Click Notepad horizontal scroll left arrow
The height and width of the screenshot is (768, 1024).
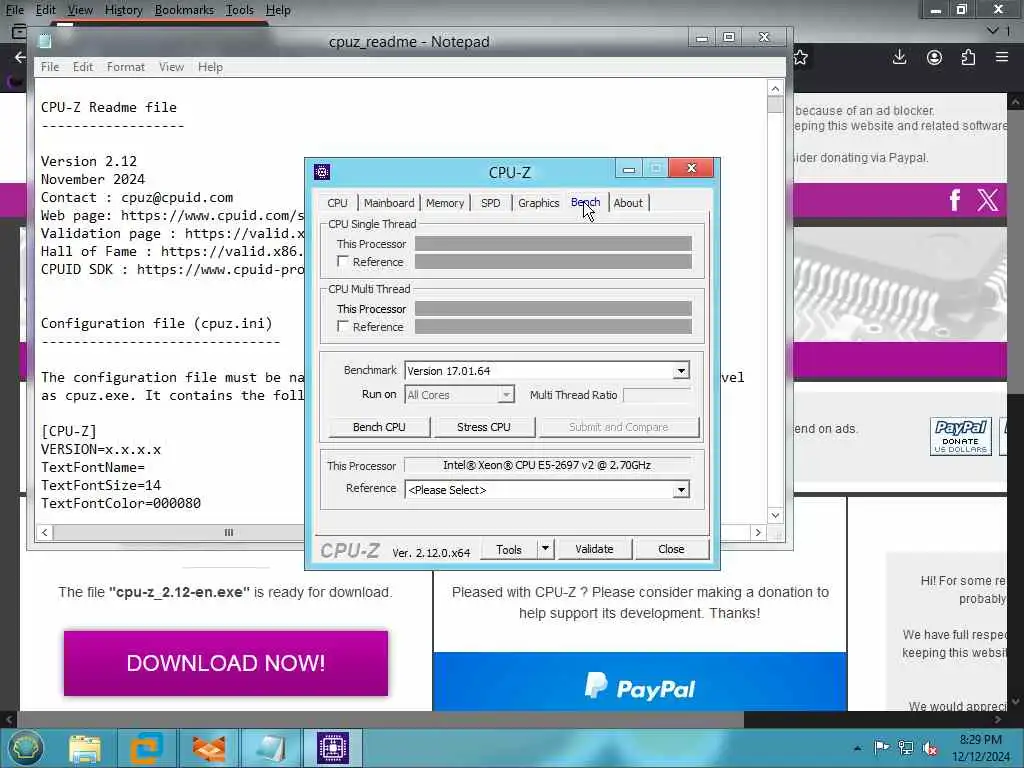44,532
